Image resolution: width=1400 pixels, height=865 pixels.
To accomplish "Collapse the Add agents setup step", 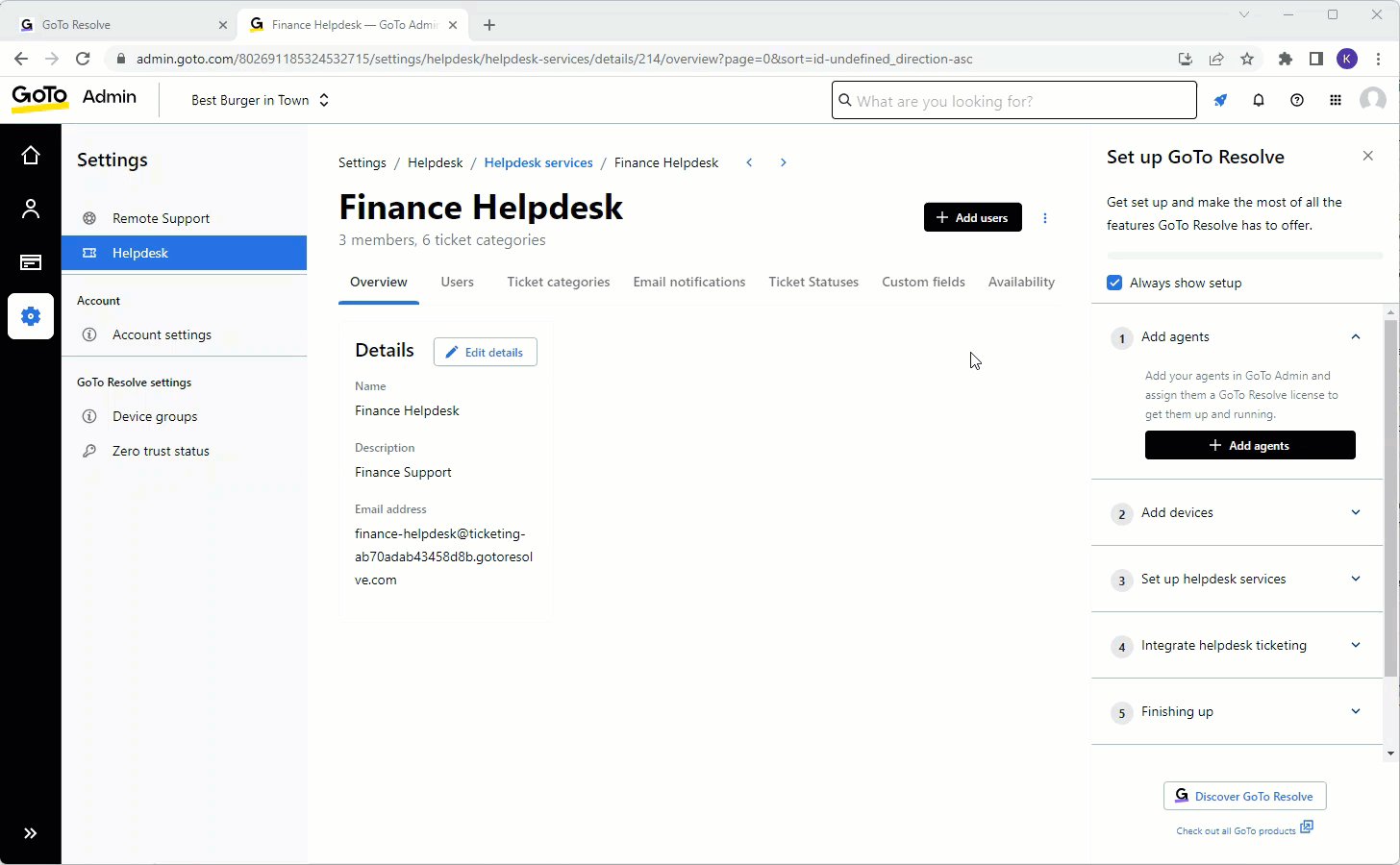I will tap(1356, 337).
